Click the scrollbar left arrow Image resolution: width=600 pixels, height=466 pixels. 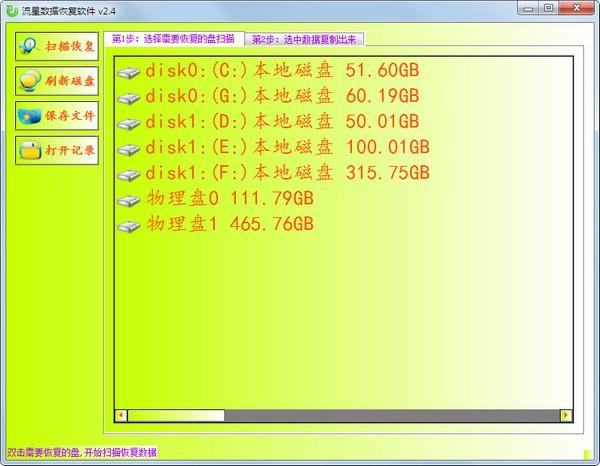(x=121, y=415)
